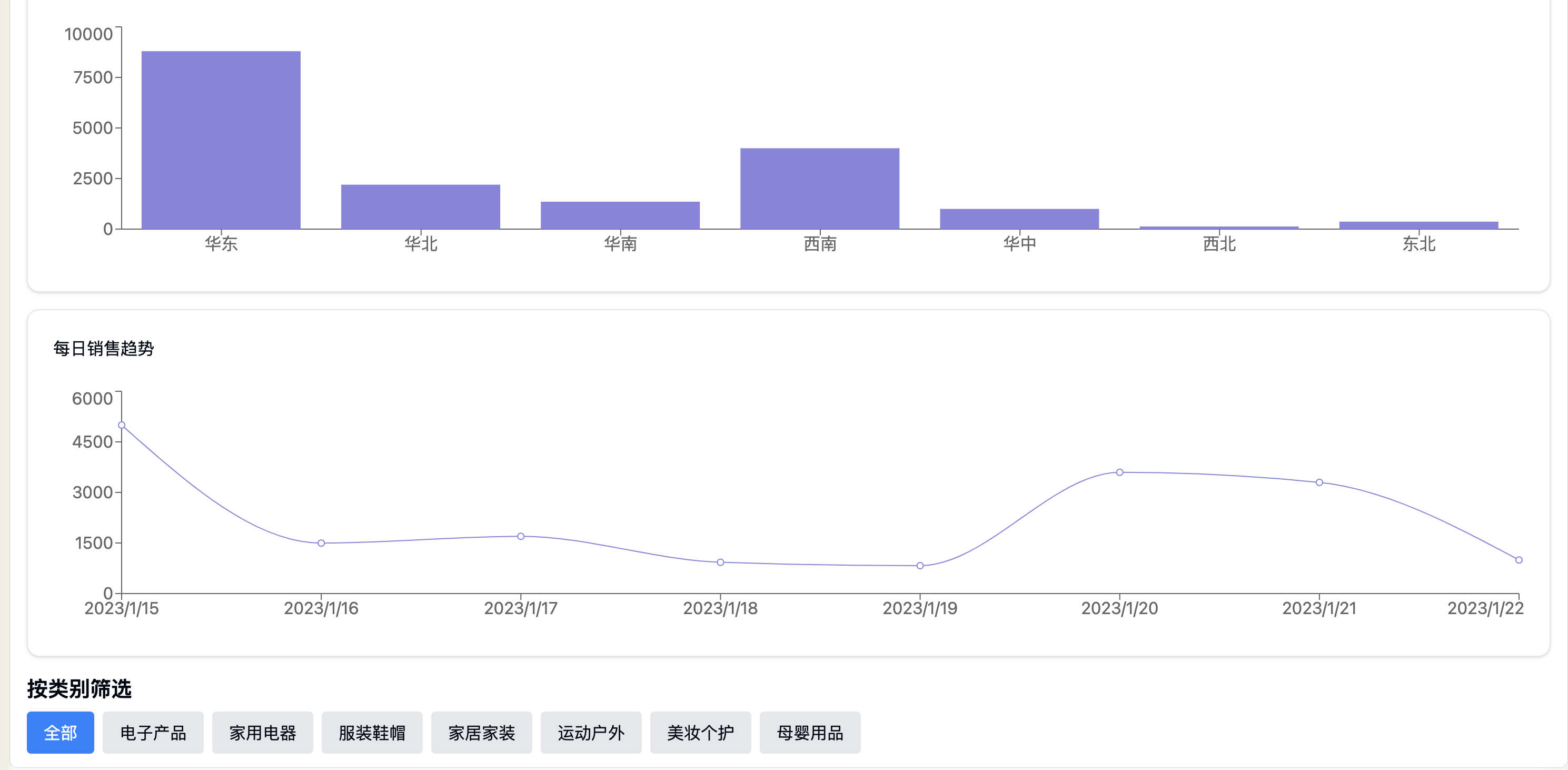
Task: Choose the 服装鞋帽 filter button
Action: [x=372, y=732]
